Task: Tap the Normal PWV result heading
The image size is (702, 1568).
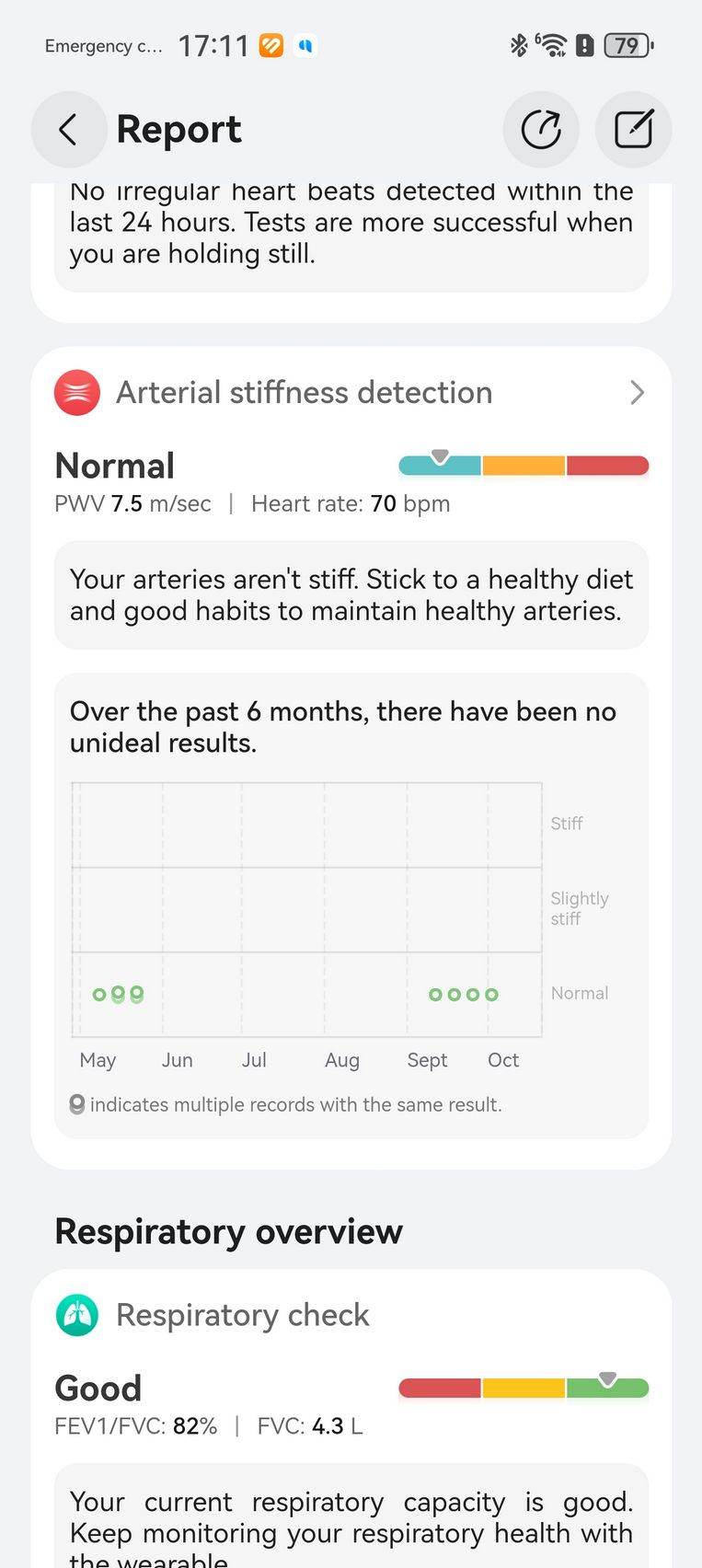Action: coord(115,466)
